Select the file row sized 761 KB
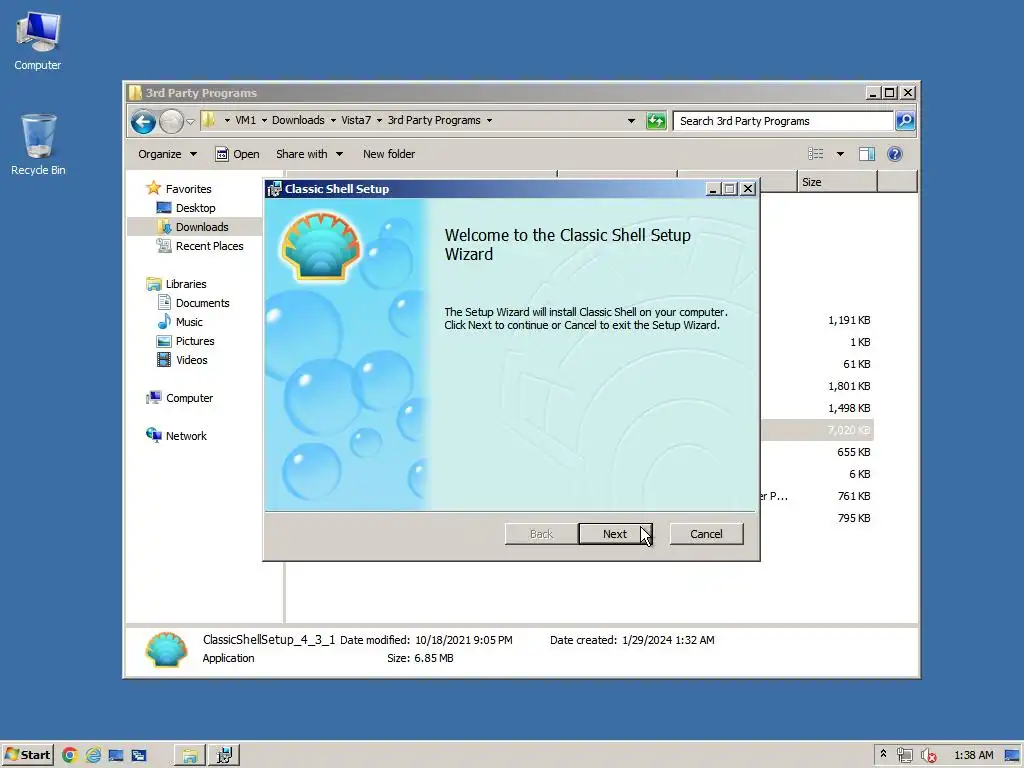The image size is (1024, 768). (x=816, y=496)
